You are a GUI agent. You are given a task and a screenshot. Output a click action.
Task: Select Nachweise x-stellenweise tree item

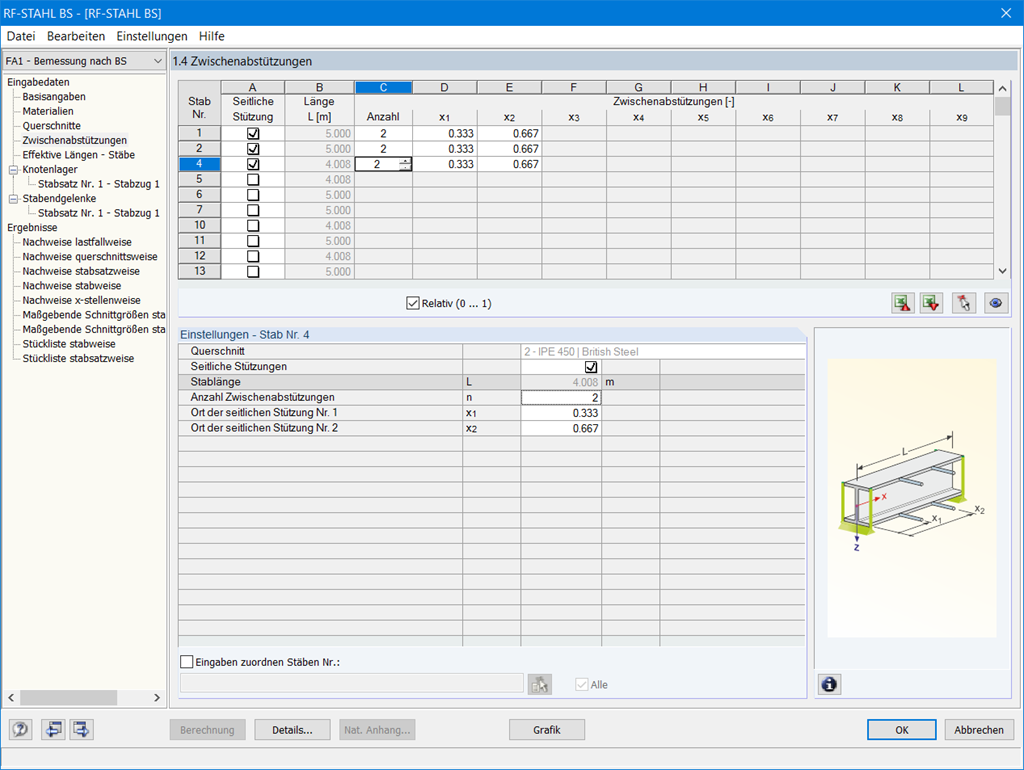click(82, 300)
